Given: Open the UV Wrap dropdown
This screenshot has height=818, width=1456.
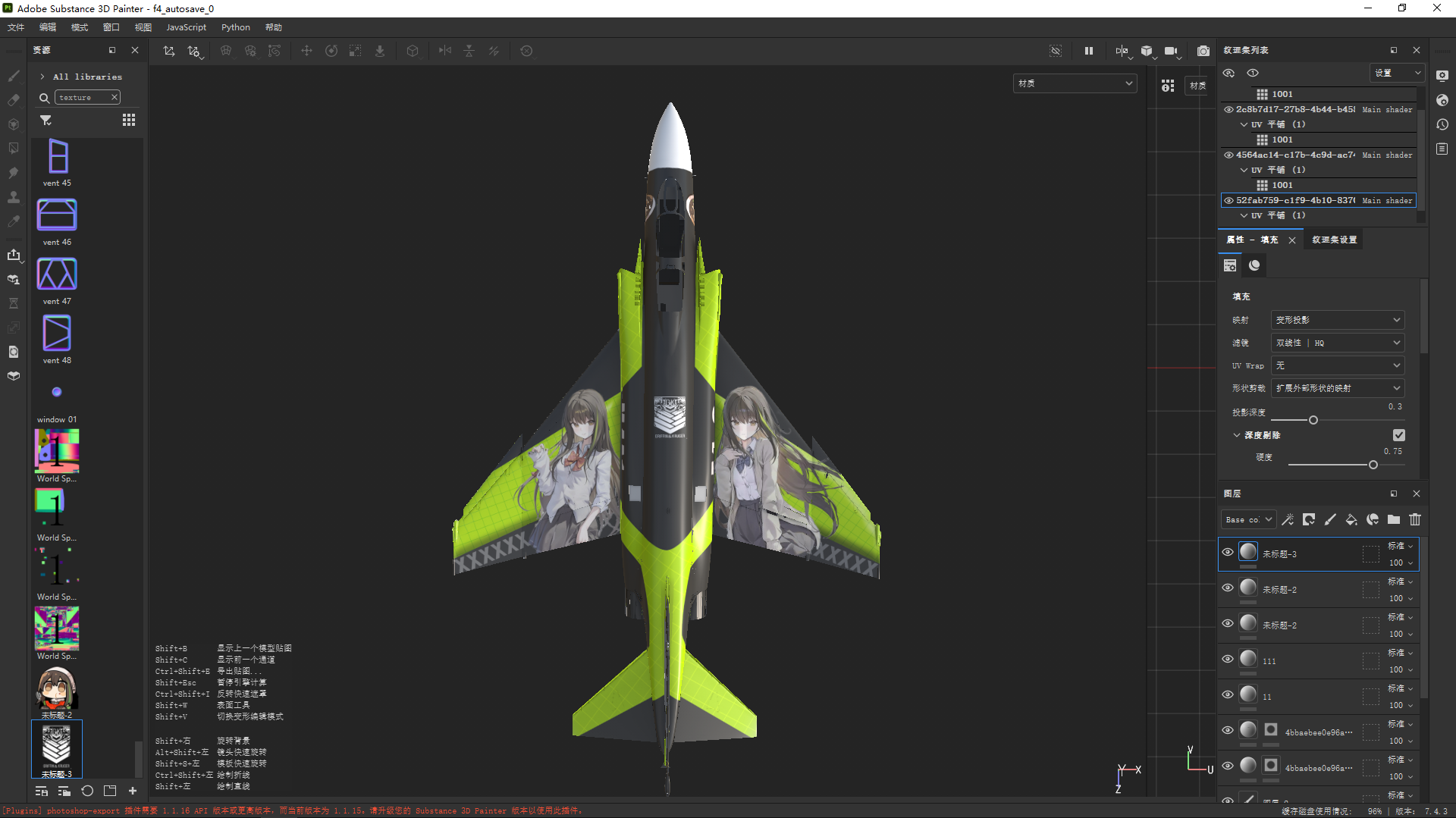Looking at the screenshot, I should click(x=1337, y=365).
